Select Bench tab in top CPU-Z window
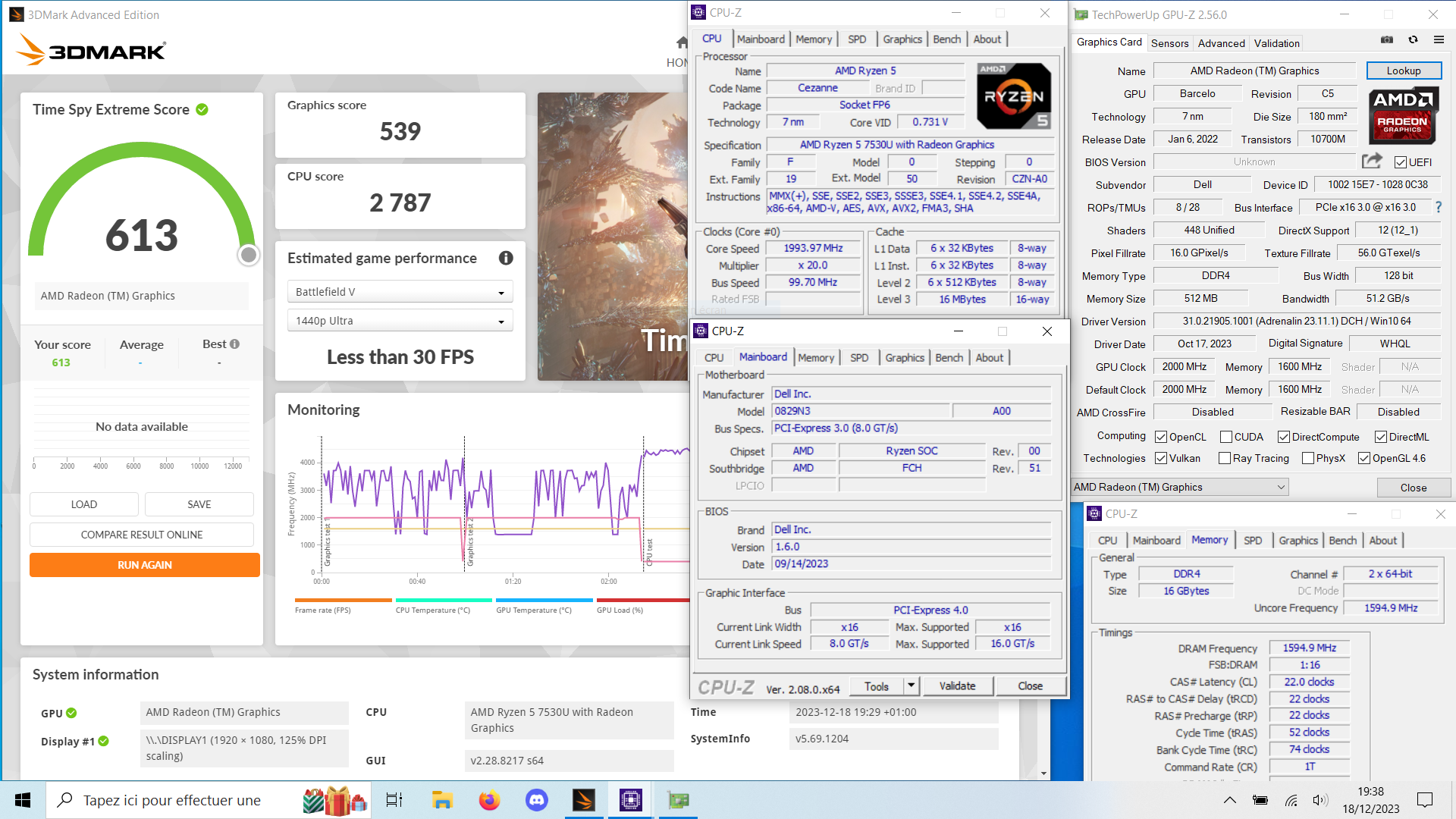This screenshot has width=1456, height=819. (x=946, y=39)
